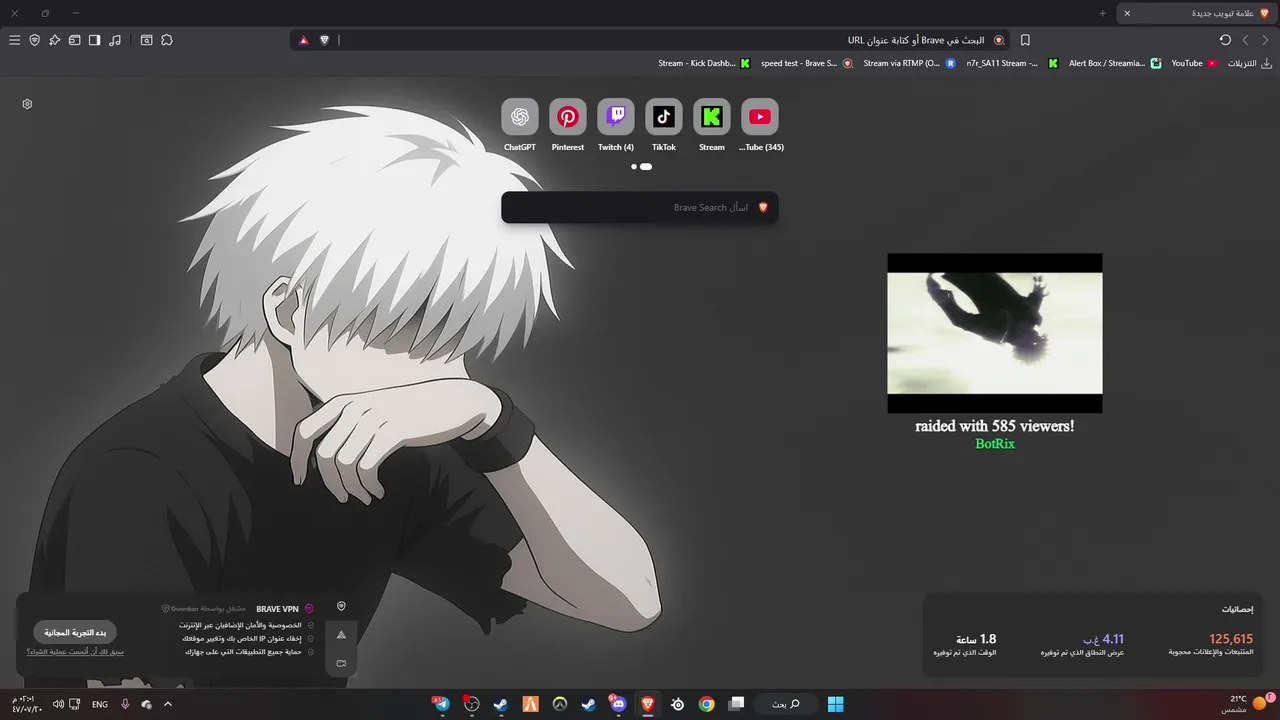Open the Stream - Kick Dashboard bookmark
The width and height of the screenshot is (1280, 720).
tap(704, 63)
